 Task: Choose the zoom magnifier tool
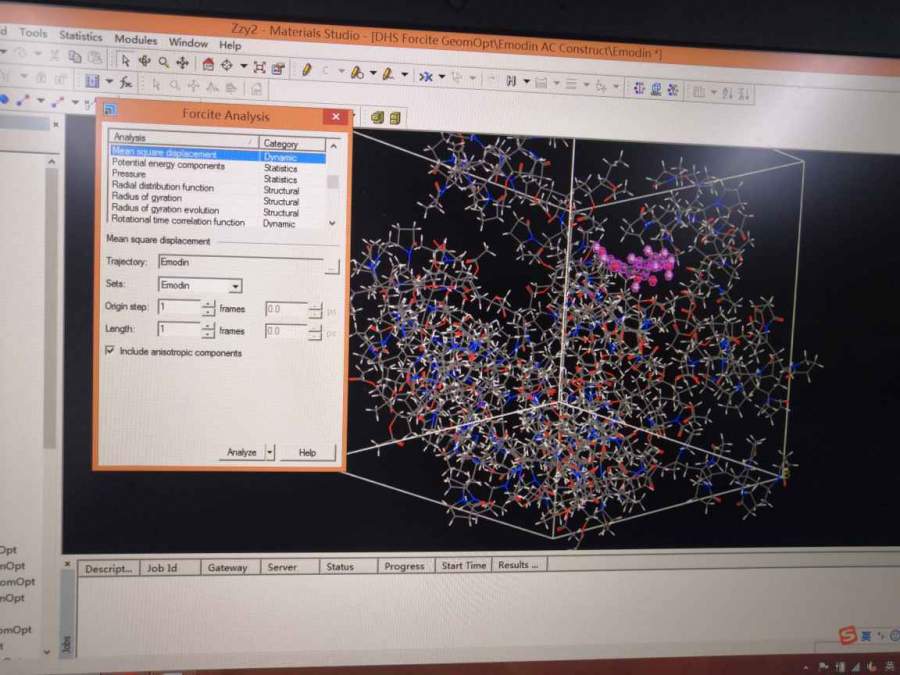163,63
